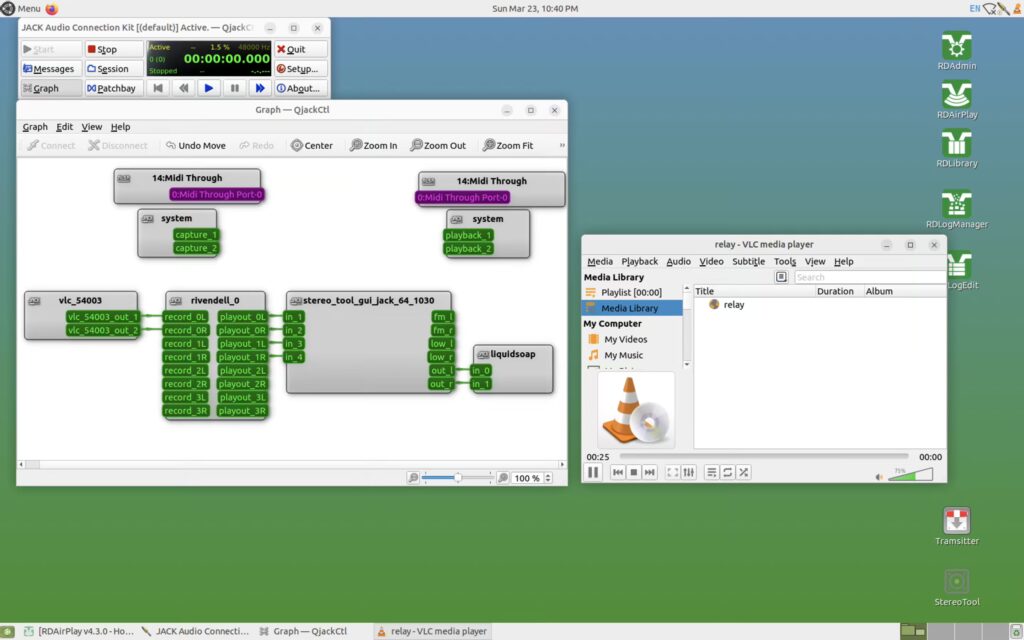Click Fast Forward button in QjackCtl
Viewport: 1024px width, 640px height.
260,88
